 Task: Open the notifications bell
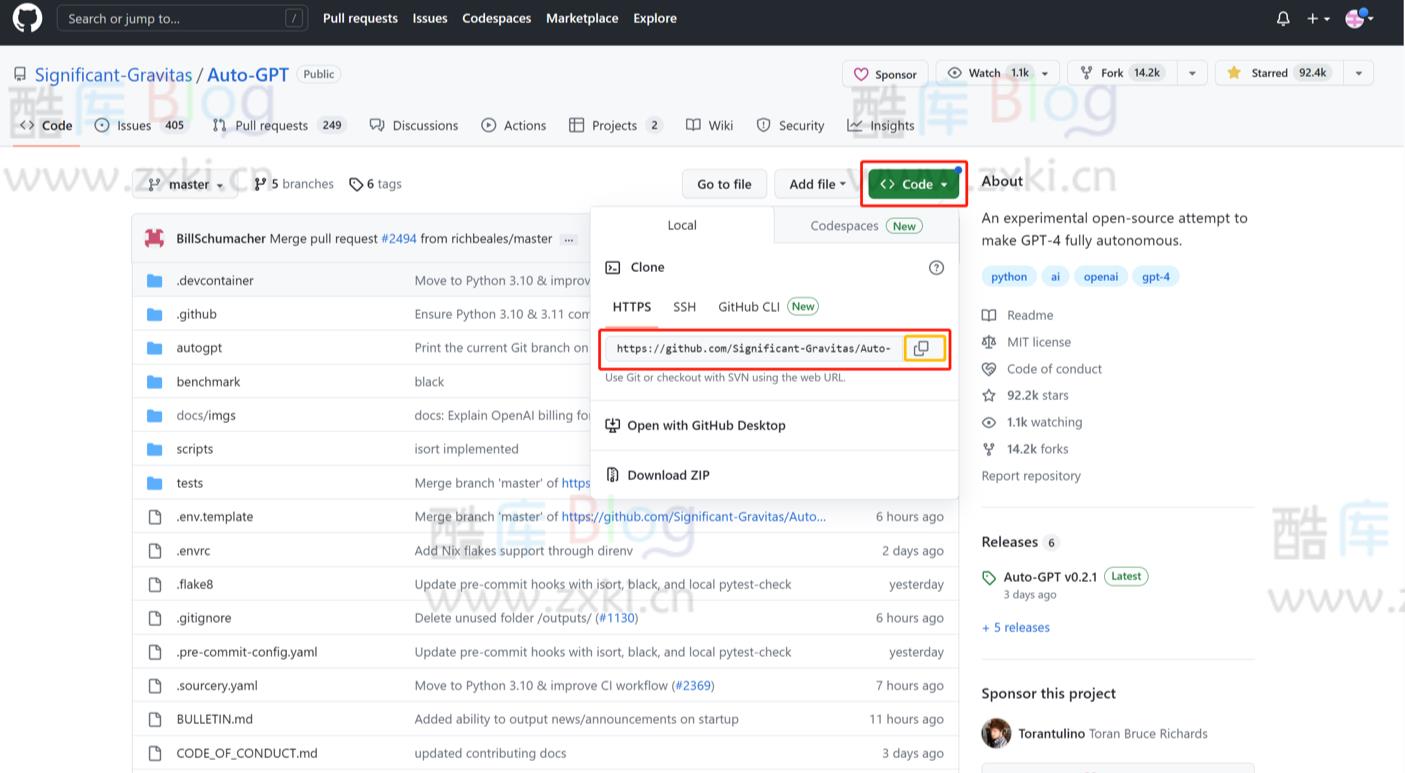coord(1283,18)
